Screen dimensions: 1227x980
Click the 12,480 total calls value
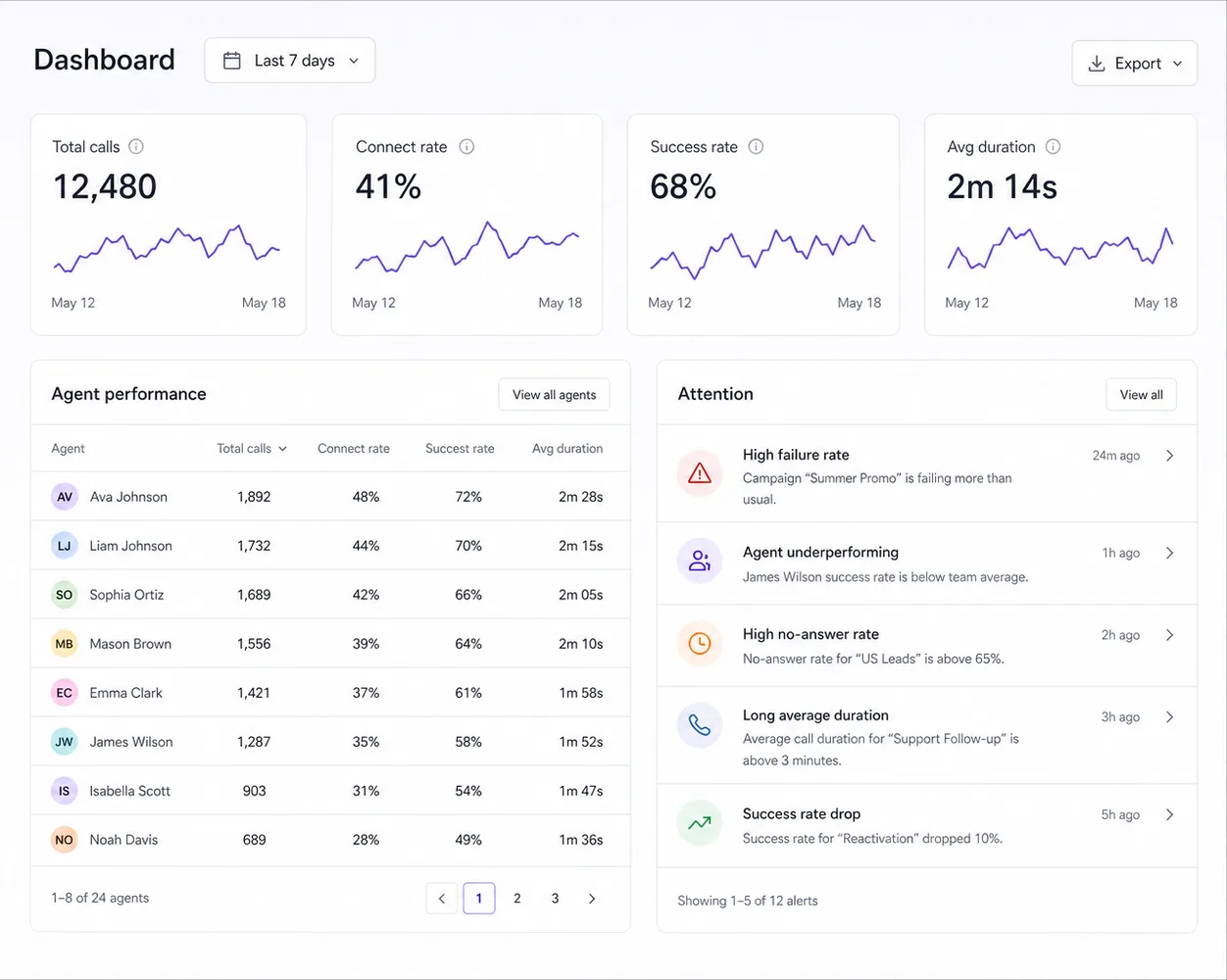pyautogui.click(x=105, y=186)
